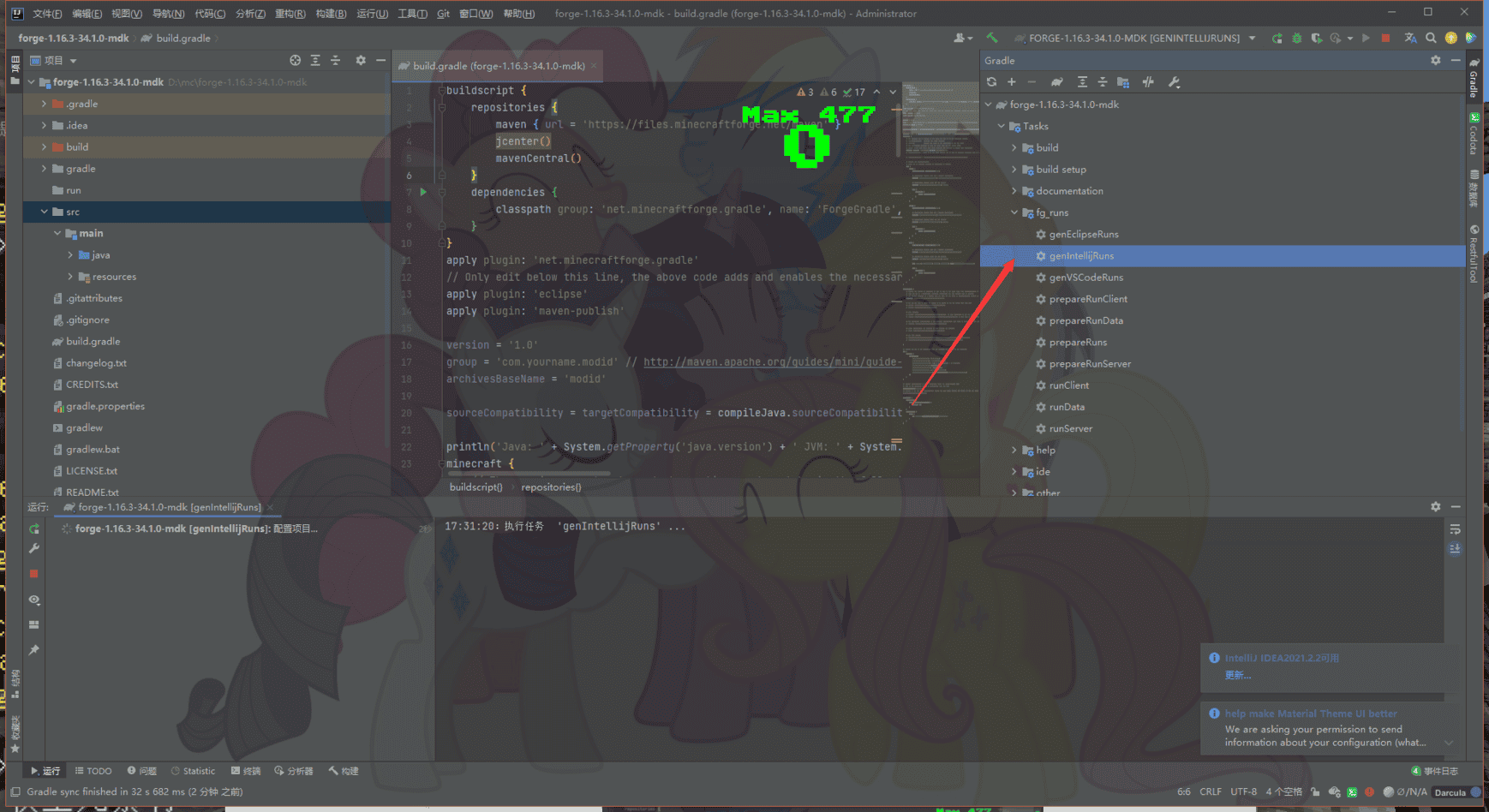
Task: Toggle the eye view options in the Run panel
Action: 34,600
